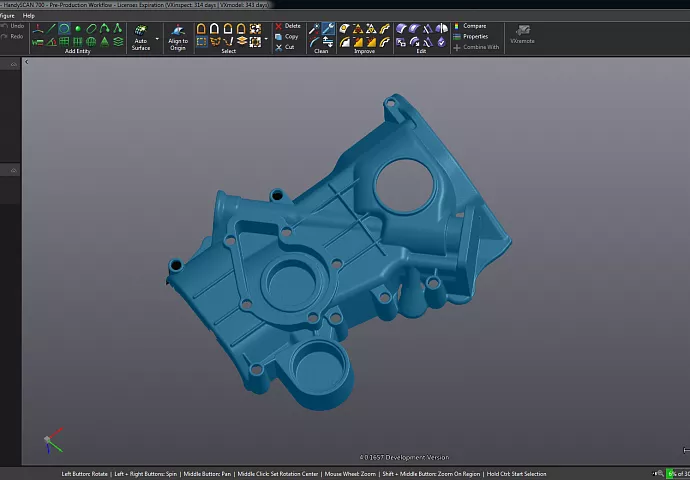Click the Undo button
690x480 pixels.
point(12,26)
